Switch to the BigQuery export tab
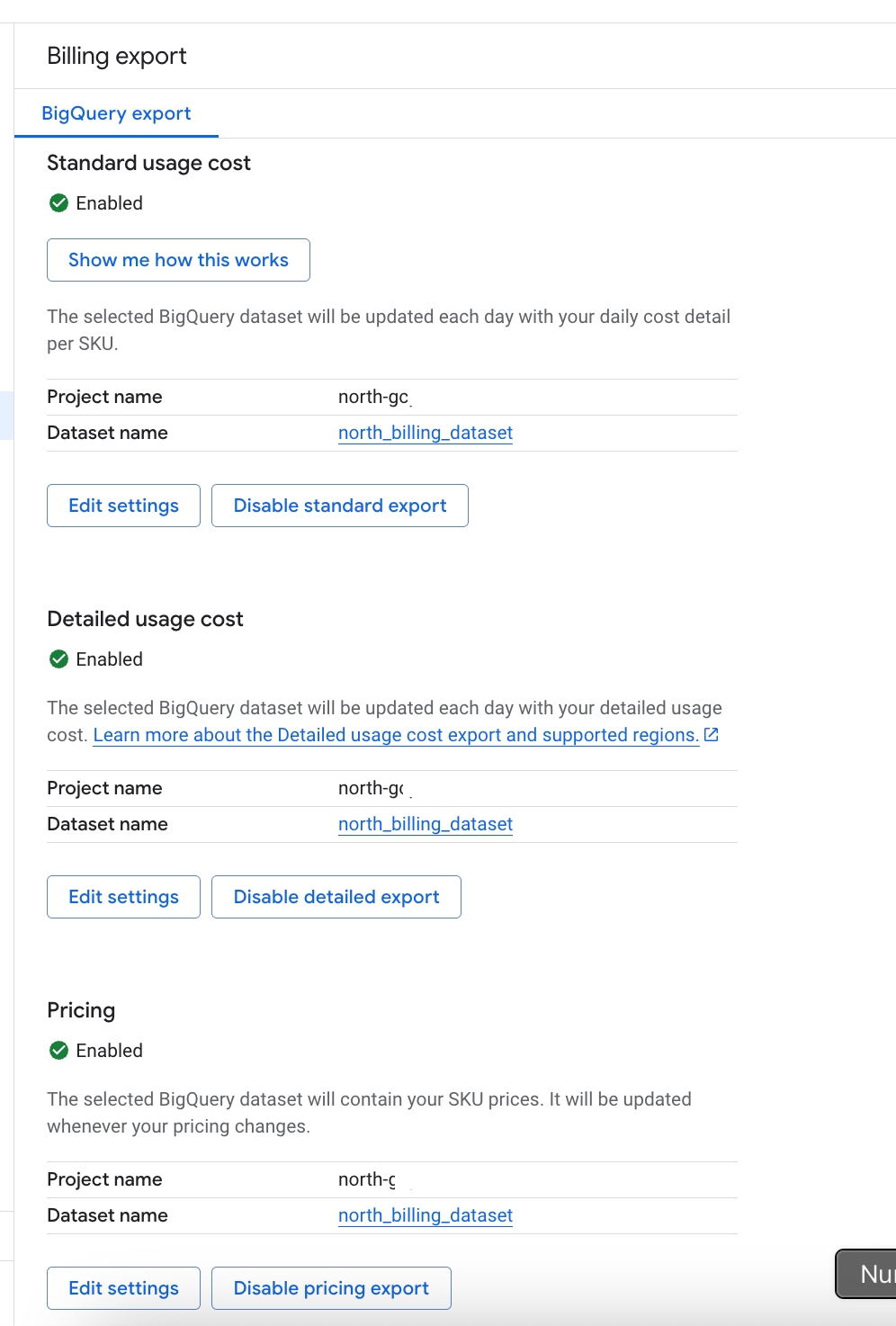 pyautogui.click(x=116, y=113)
